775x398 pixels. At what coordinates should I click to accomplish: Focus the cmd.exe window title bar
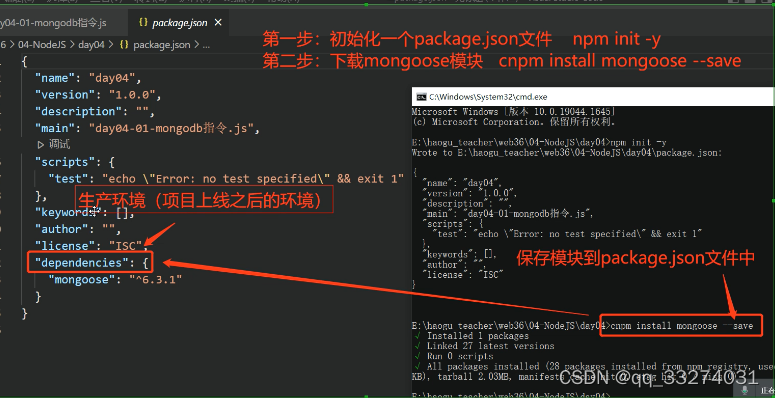pyautogui.click(x=593, y=97)
